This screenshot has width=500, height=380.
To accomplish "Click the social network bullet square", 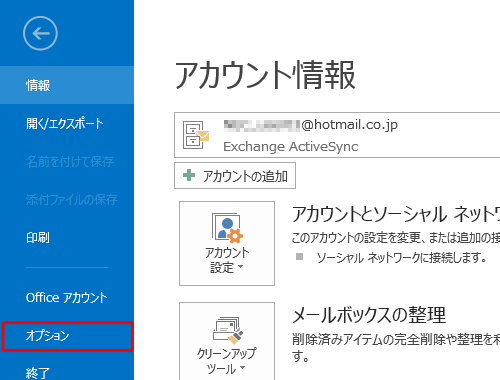I will 300,256.
